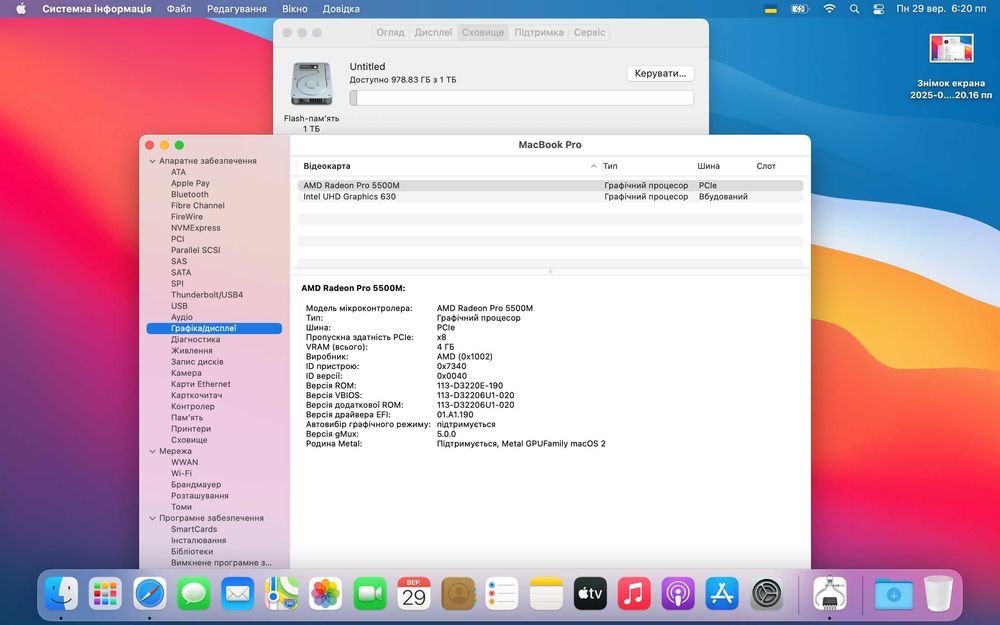This screenshot has width=1000, height=625.
Task: Launch Music app from the dock
Action: (x=634, y=593)
